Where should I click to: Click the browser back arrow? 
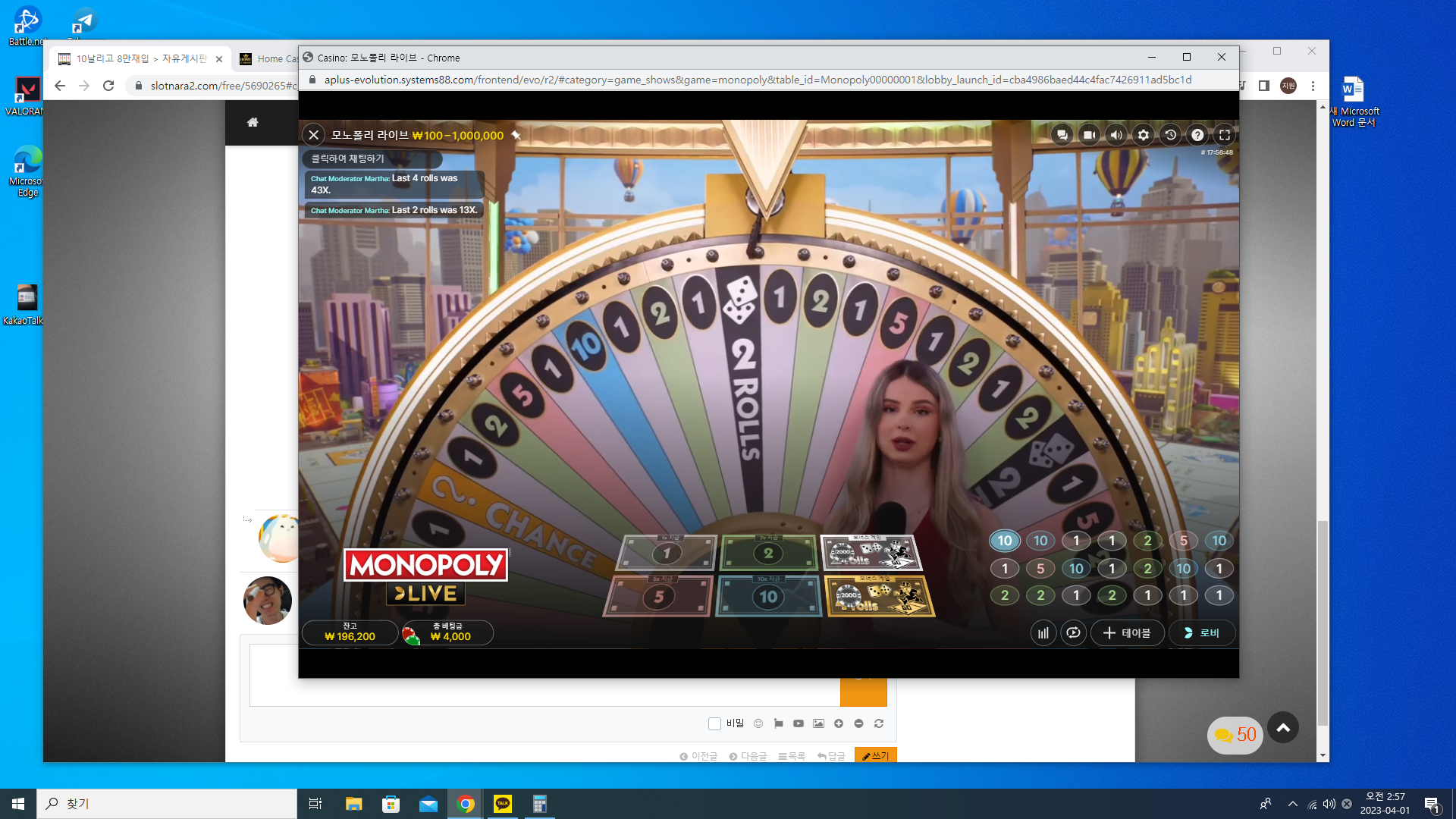click(x=60, y=86)
